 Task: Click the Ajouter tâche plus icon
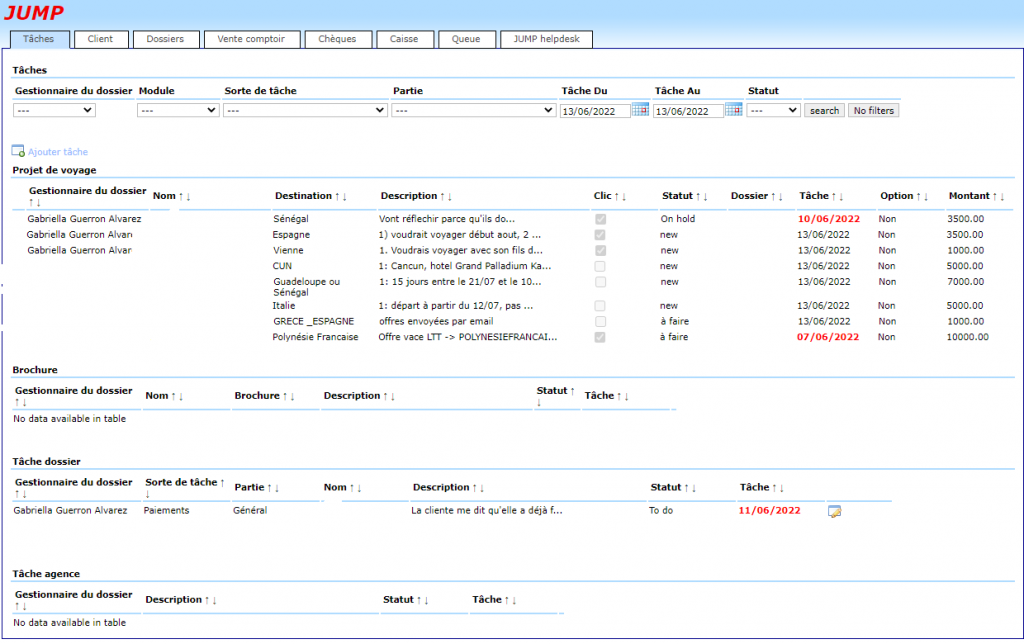(18, 152)
